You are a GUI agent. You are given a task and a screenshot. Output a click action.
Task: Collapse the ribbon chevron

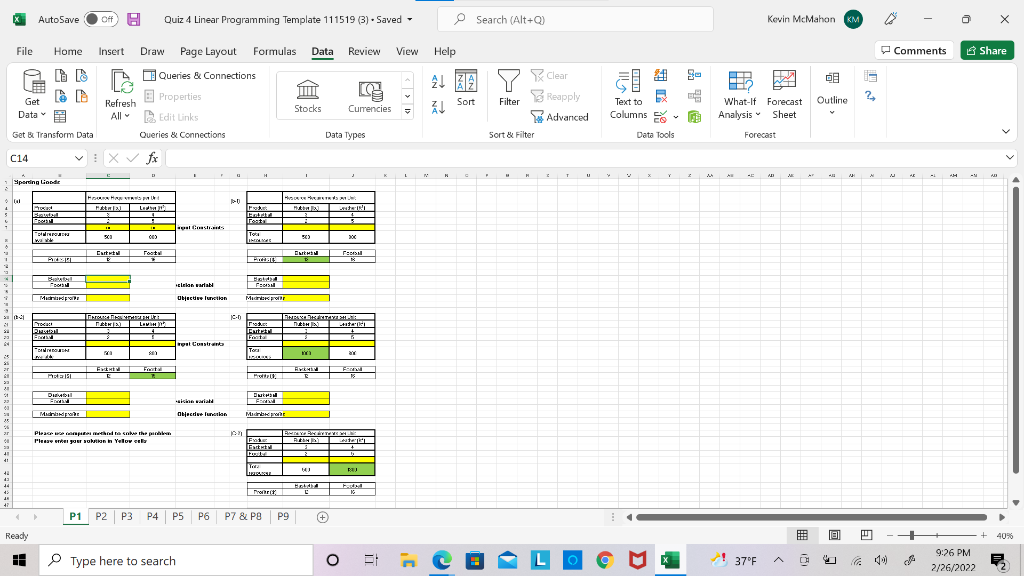coord(1006,131)
